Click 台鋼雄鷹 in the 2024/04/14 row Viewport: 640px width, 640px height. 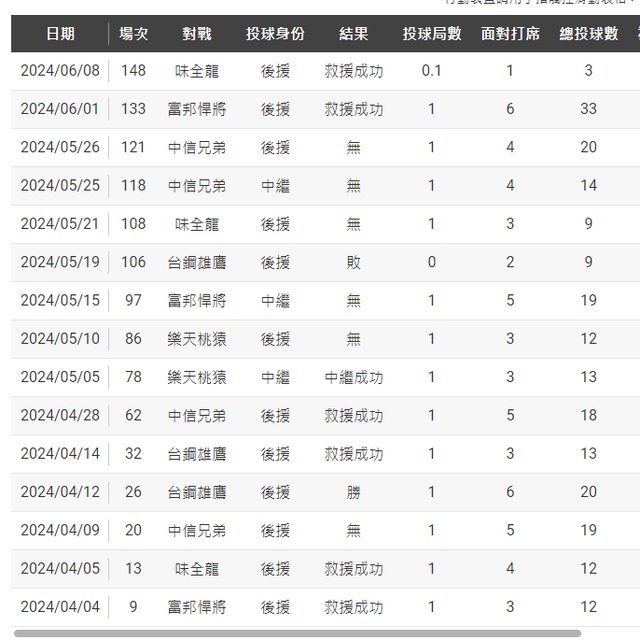tap(197, 454)
